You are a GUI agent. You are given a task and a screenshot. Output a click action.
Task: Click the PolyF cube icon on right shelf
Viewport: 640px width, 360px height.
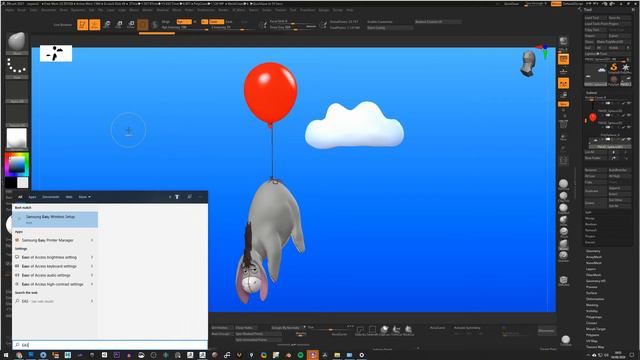564,280
